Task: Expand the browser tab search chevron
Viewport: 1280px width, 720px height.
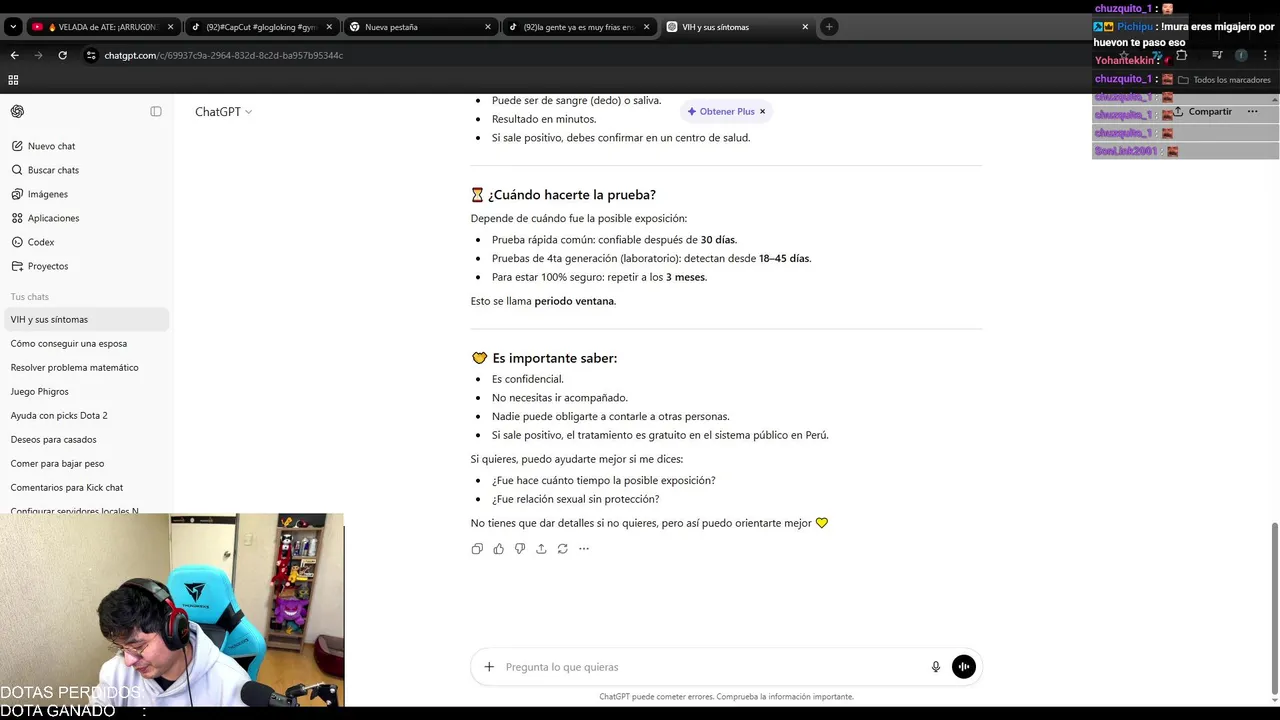Action: (13, 27)
